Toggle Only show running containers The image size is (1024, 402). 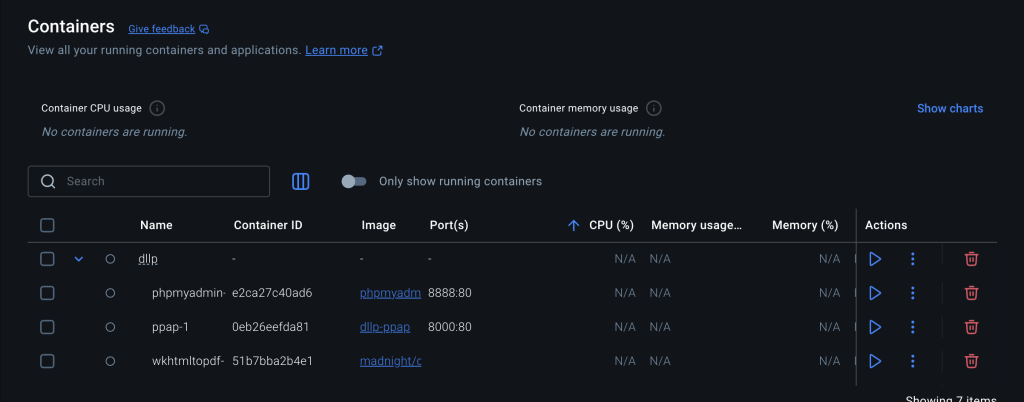pos(354,181)
